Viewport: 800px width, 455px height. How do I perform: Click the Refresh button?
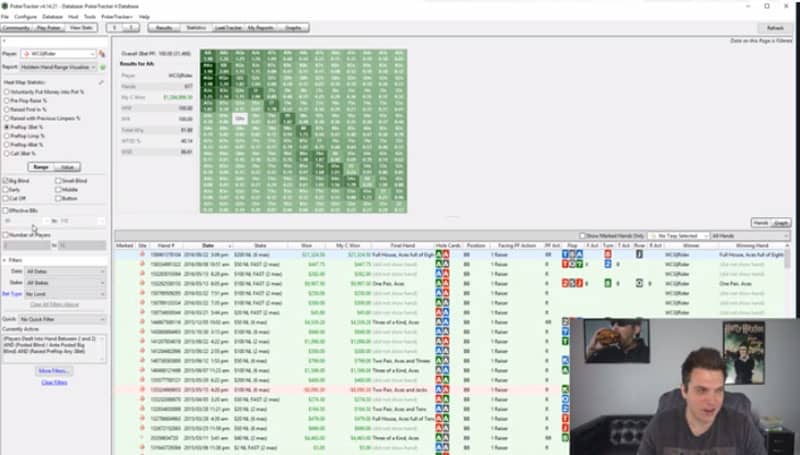pos(775,28)
